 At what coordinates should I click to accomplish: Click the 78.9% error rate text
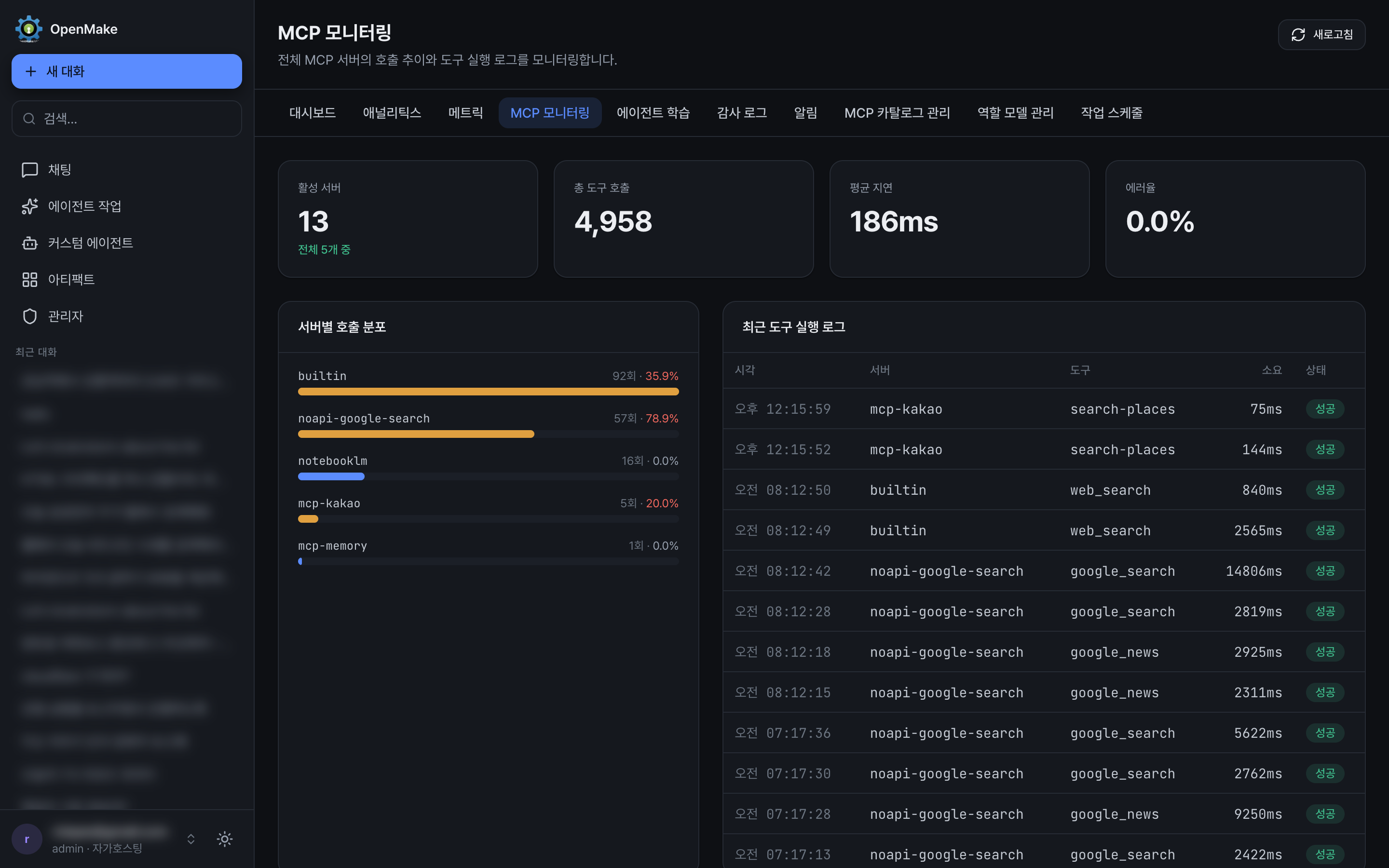coord(662,419)
